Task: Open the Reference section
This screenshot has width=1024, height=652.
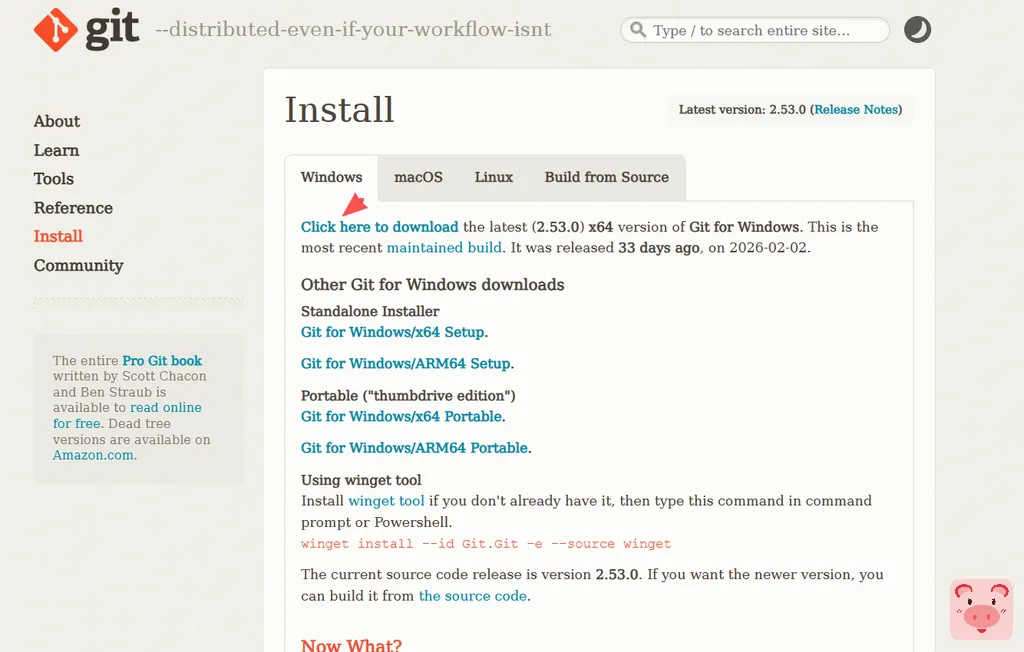Action: click(x=73, y=208)
